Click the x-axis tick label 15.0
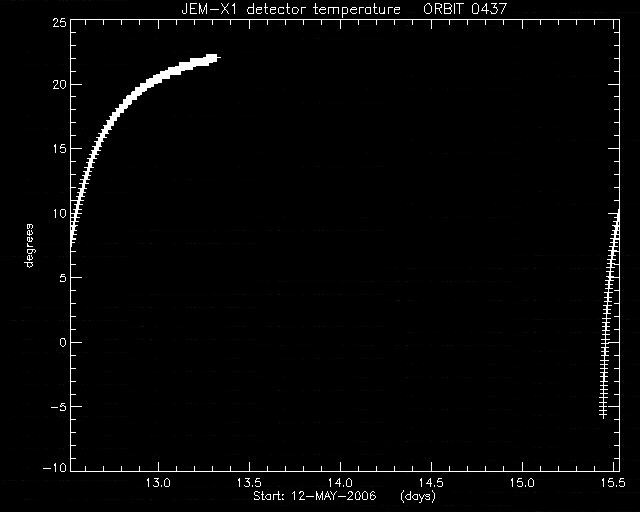 coord(522,483)
